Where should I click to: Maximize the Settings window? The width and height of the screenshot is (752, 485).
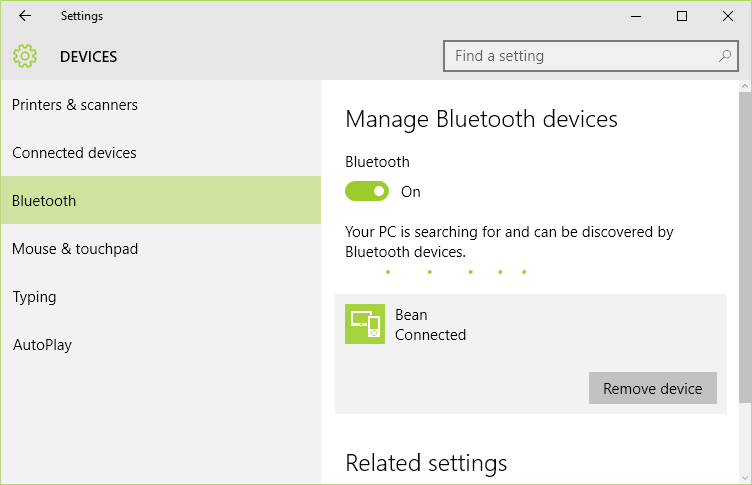tap(682, 16)
